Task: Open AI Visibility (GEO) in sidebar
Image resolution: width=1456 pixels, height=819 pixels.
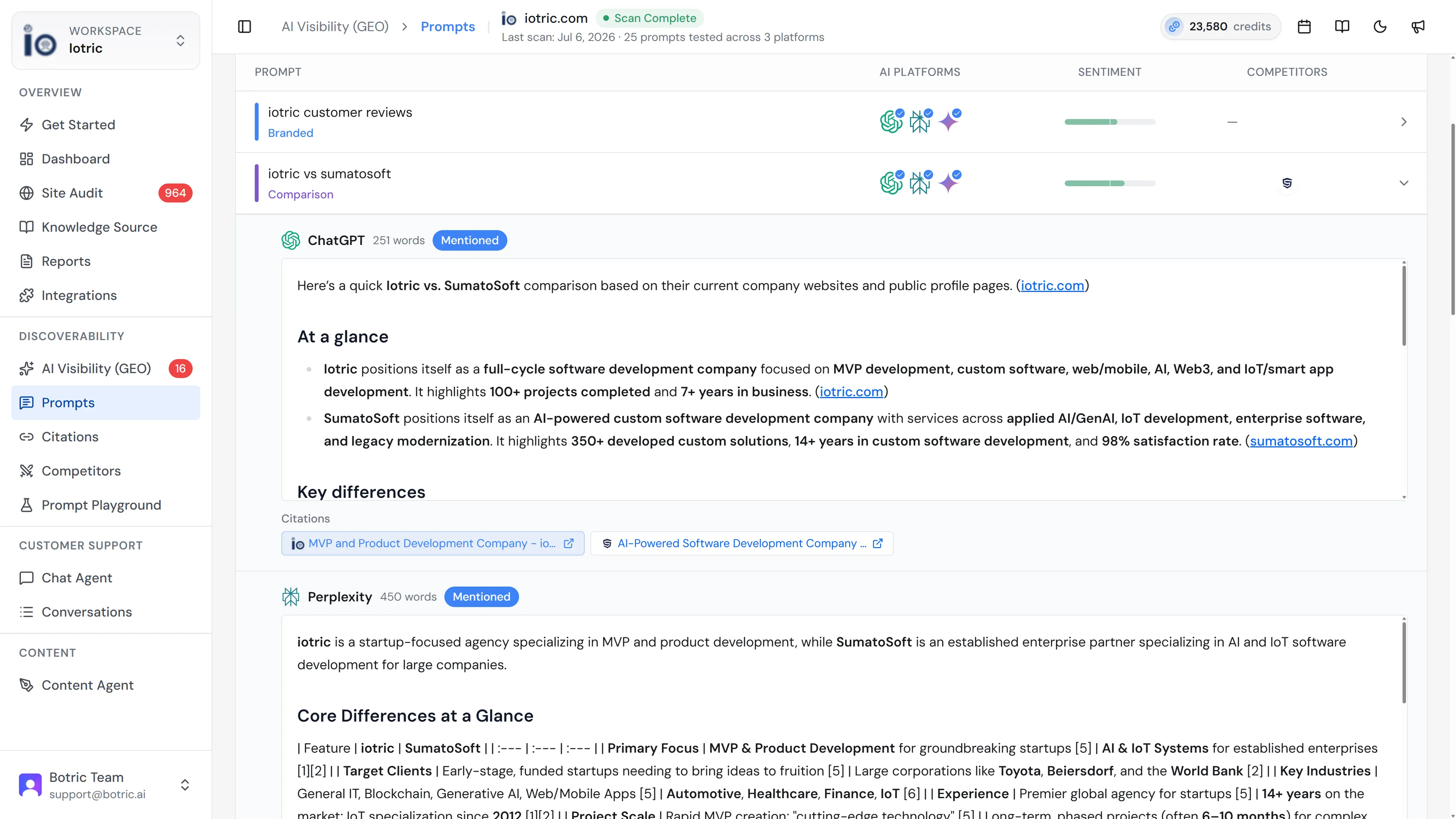Action: click(106, 369)
